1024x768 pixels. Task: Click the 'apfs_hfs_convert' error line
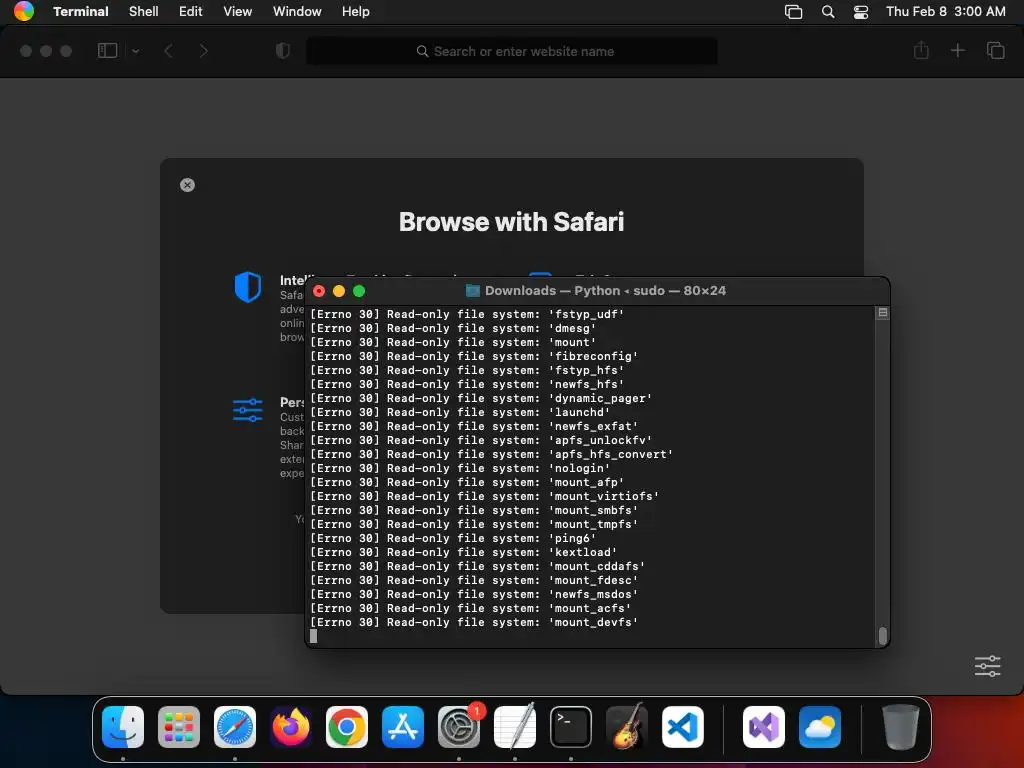(492, 455)
